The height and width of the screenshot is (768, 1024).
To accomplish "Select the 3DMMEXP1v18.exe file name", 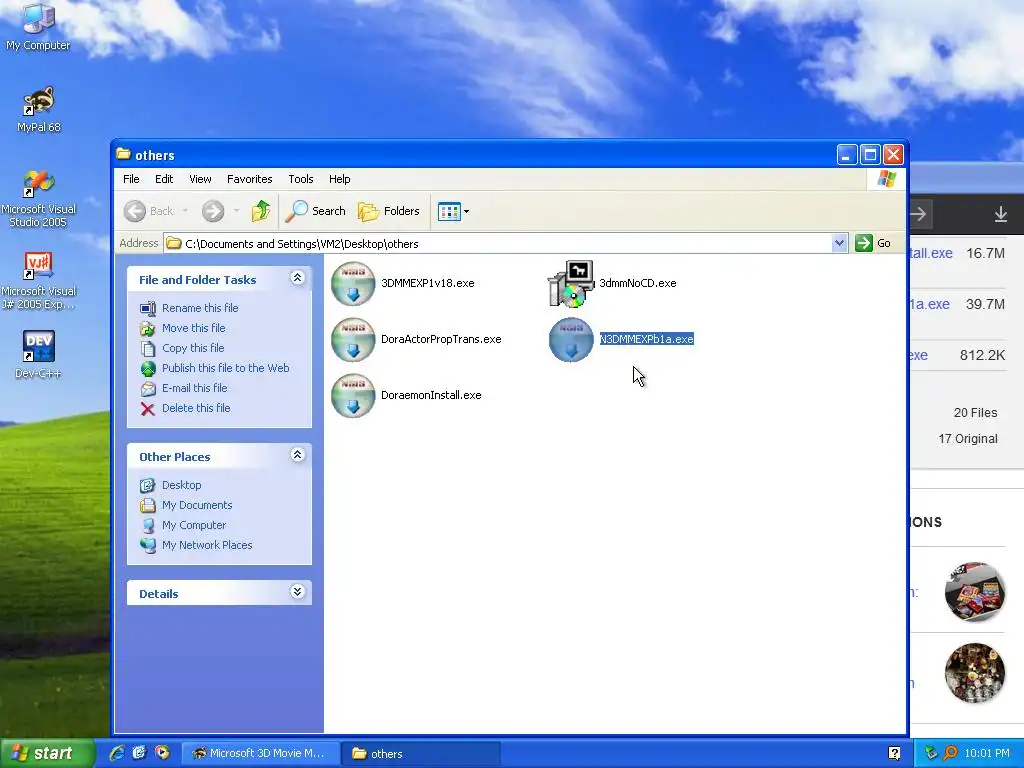I will click(x=428, y=283).
